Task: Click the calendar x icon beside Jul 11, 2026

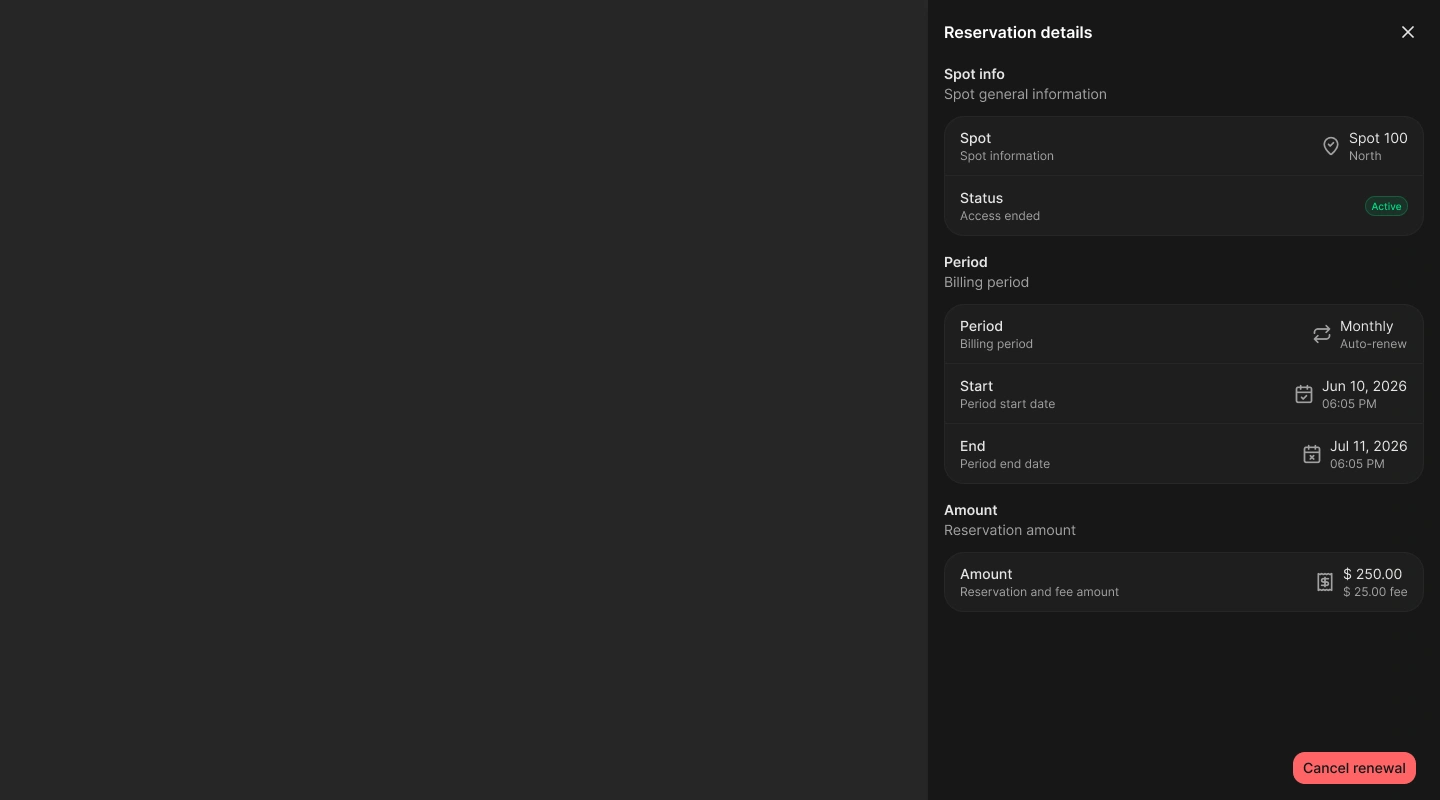Action: [1312, 454]
